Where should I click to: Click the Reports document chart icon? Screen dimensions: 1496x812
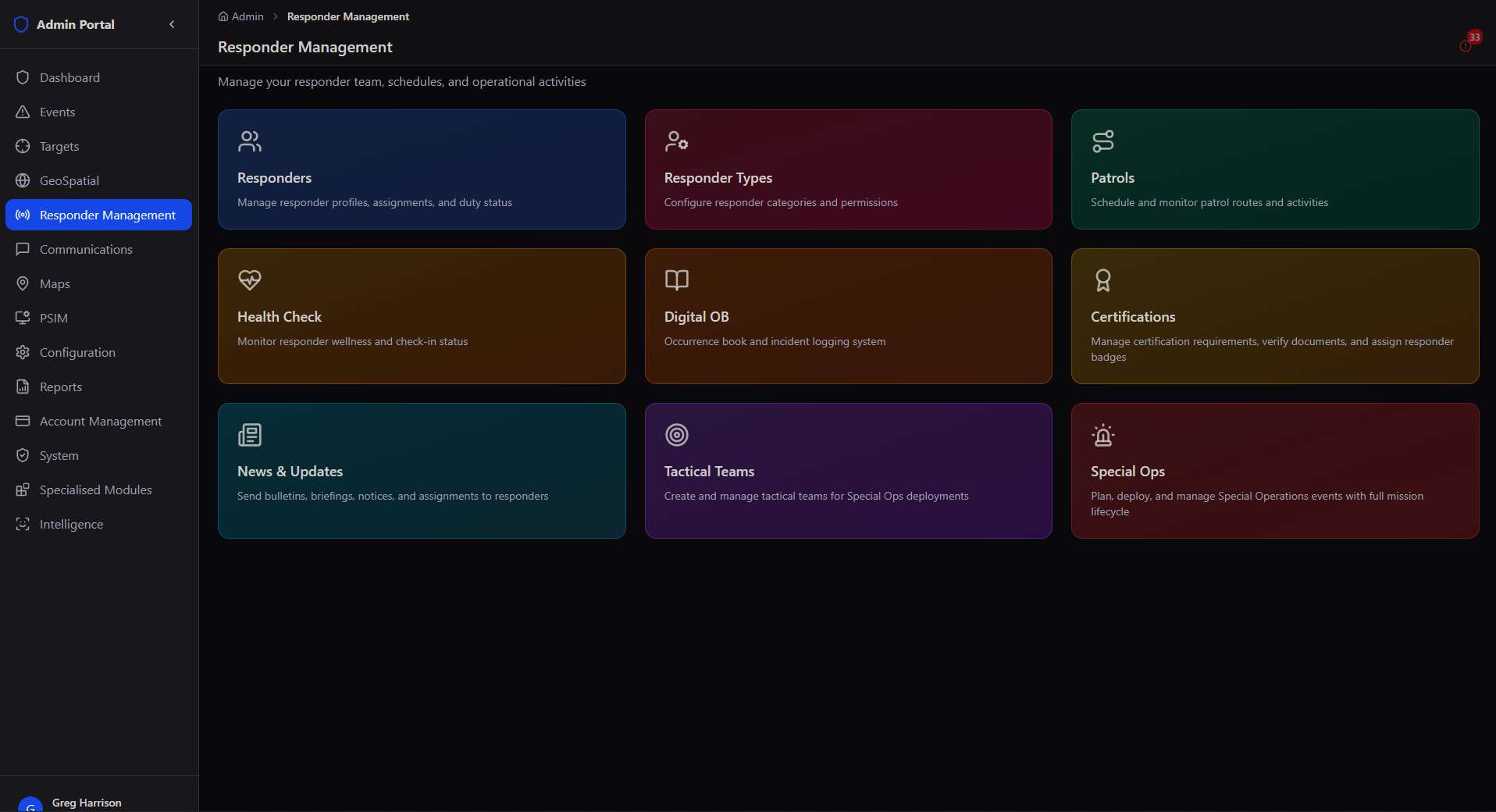tap(23, 386)
